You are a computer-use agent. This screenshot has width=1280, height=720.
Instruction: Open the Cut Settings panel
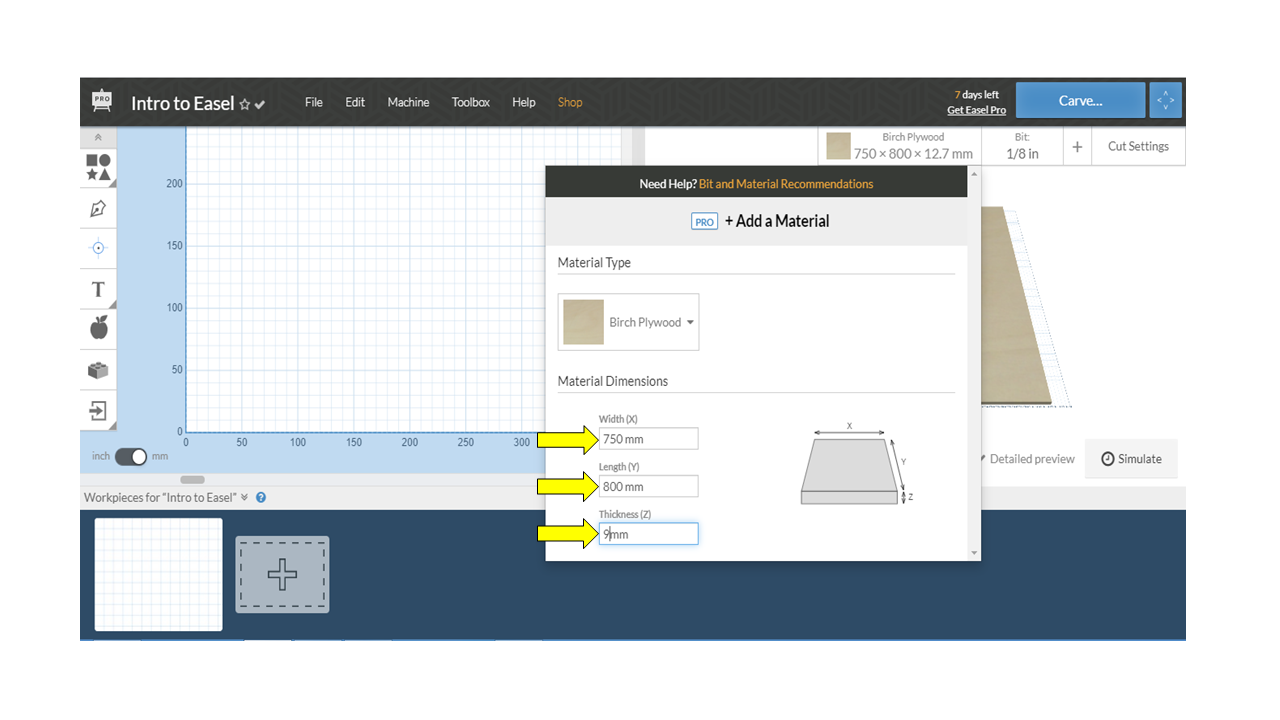[x=1138, y=147]
